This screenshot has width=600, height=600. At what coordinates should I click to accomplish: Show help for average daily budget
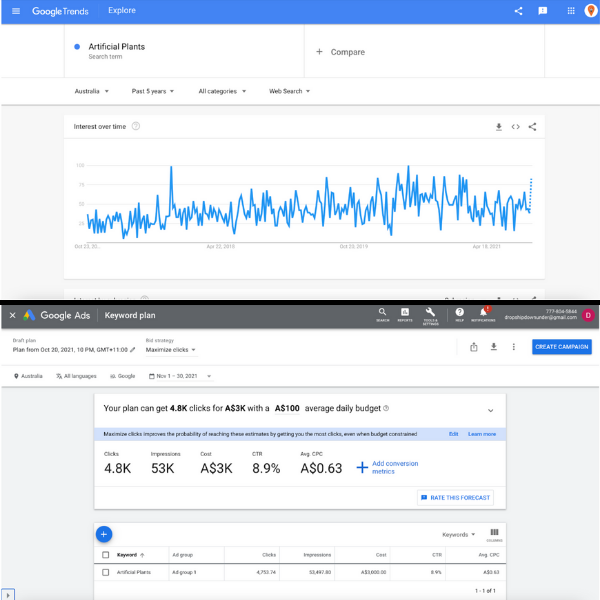click(x=386, y=408)
